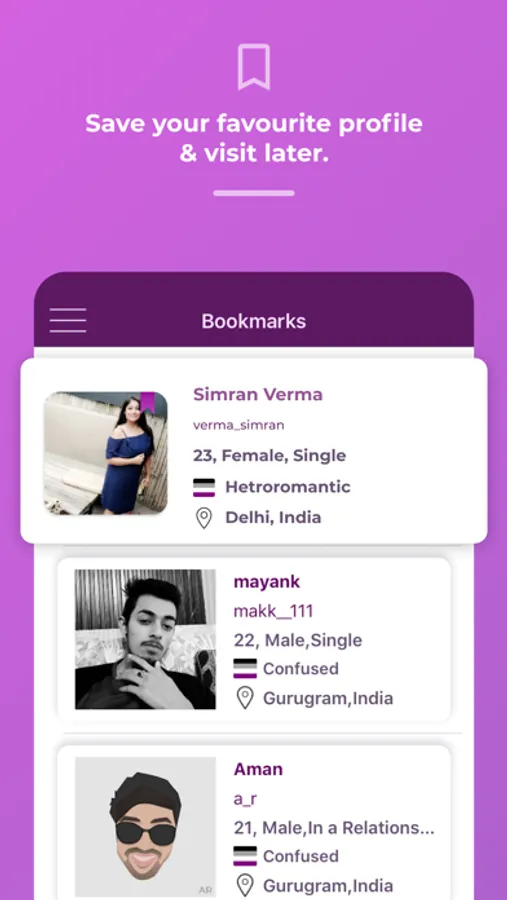Tap the bookmark outline icon at top

pos(254,67)
